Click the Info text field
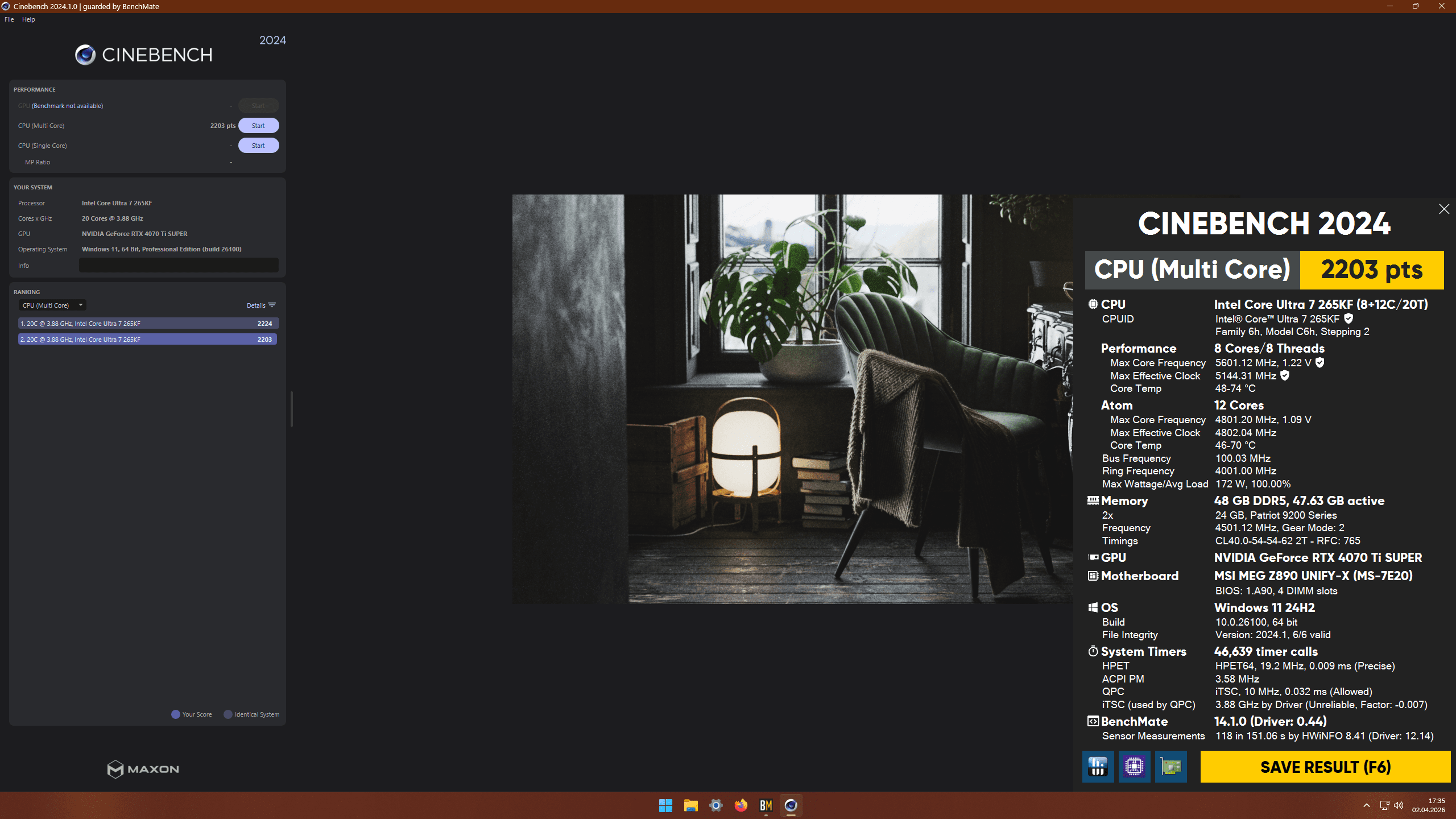Screen dimensions: 1456x819 point(179,266)
